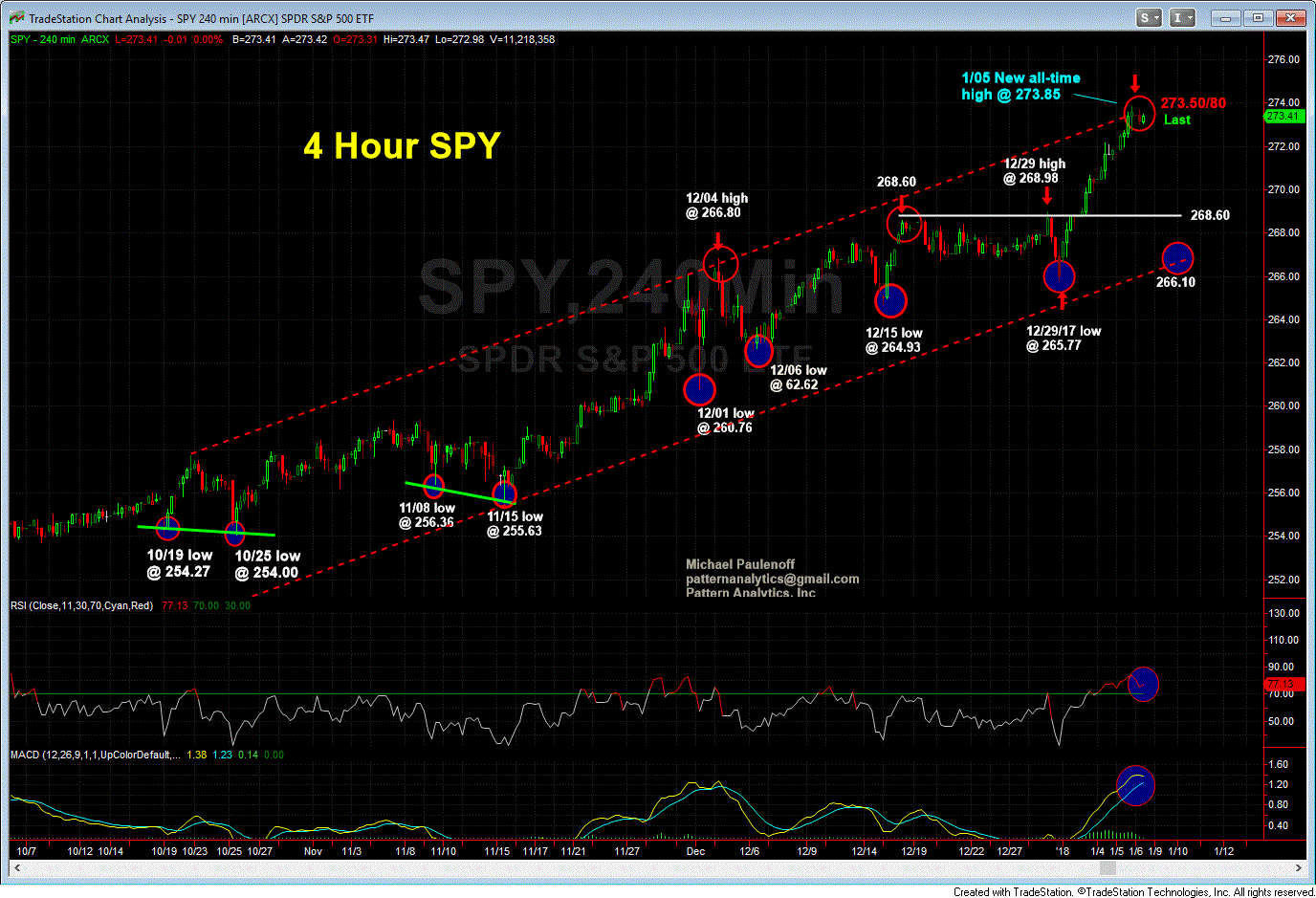Open the I interval-link dropdown in title bar

1183,18
